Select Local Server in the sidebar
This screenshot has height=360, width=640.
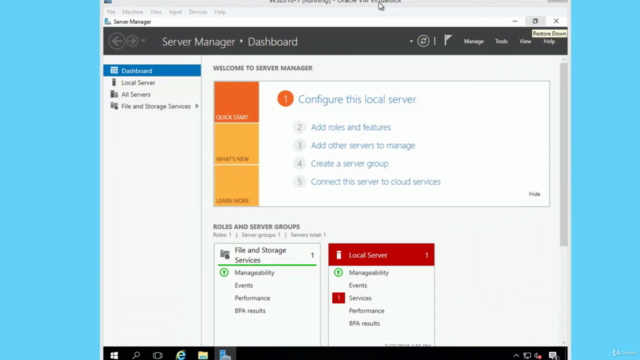pyautogui.click(x=152, y=82)
